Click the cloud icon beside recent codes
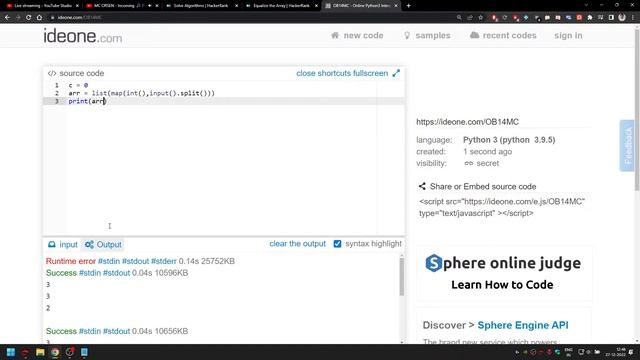Viewport: 640px width, 360px height. 474,35
